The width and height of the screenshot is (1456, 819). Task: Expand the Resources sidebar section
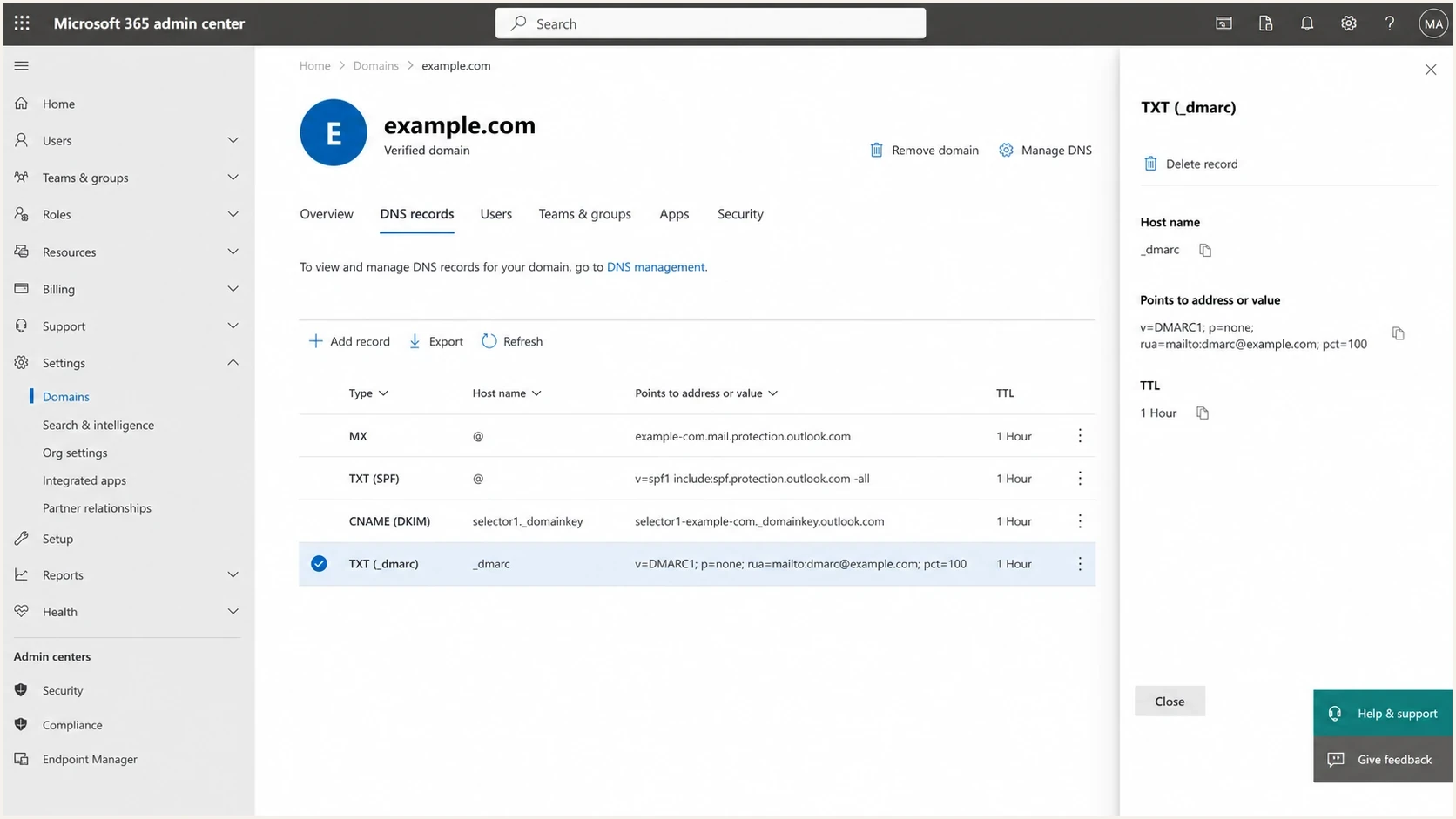233,252
